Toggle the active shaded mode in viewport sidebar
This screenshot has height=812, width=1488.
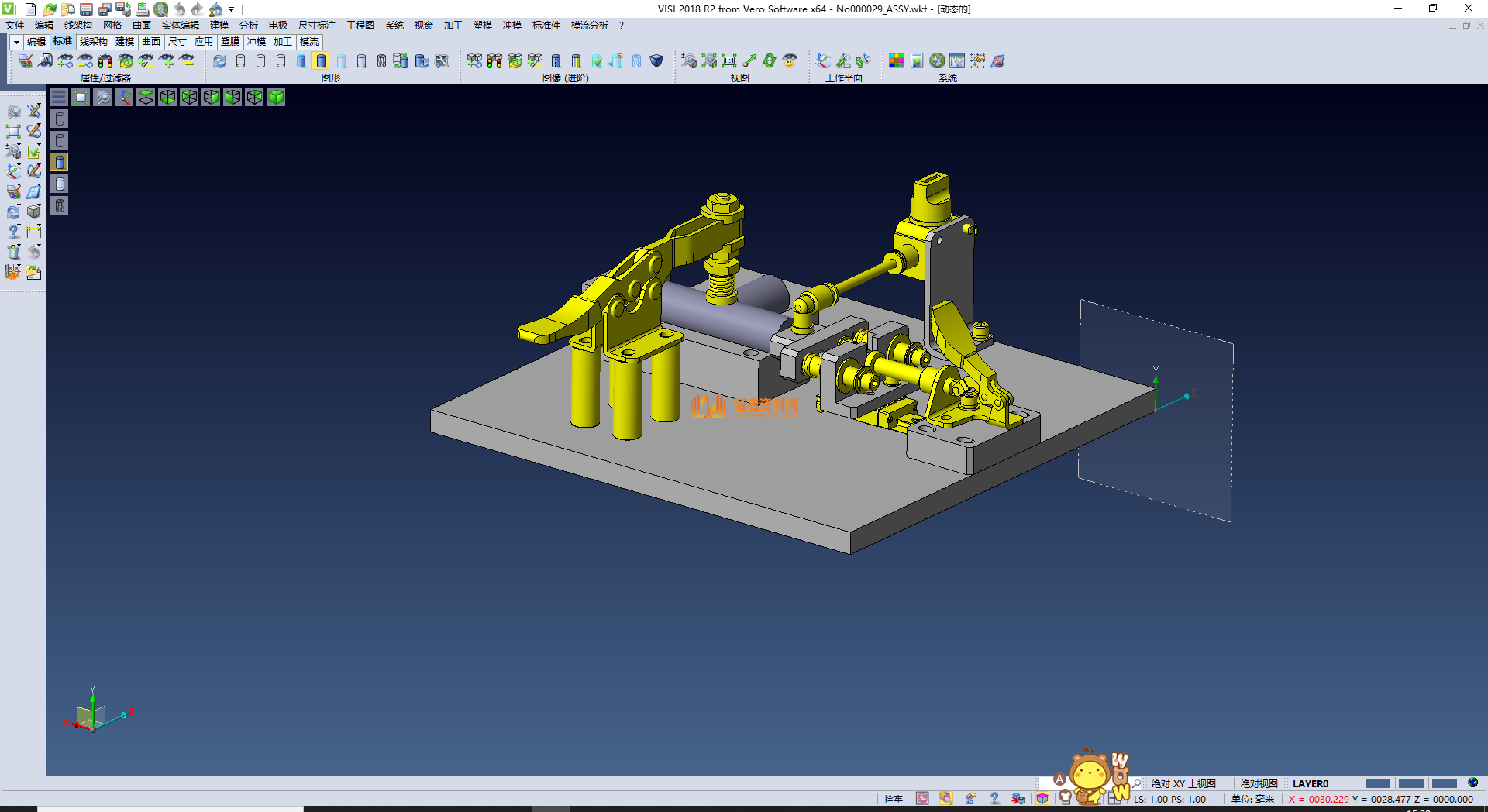coord(60,162)
